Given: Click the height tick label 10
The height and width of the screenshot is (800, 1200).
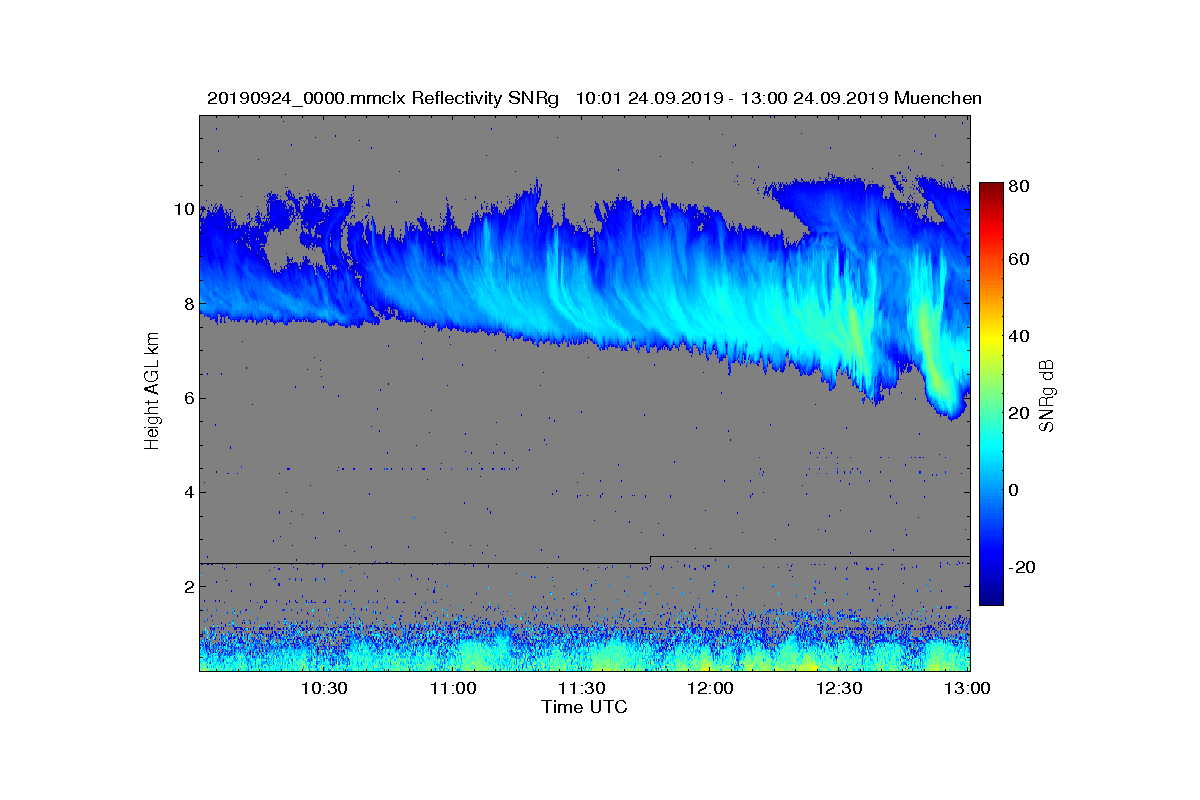Looking at the screenshot, I should click(x=183, y=209).
